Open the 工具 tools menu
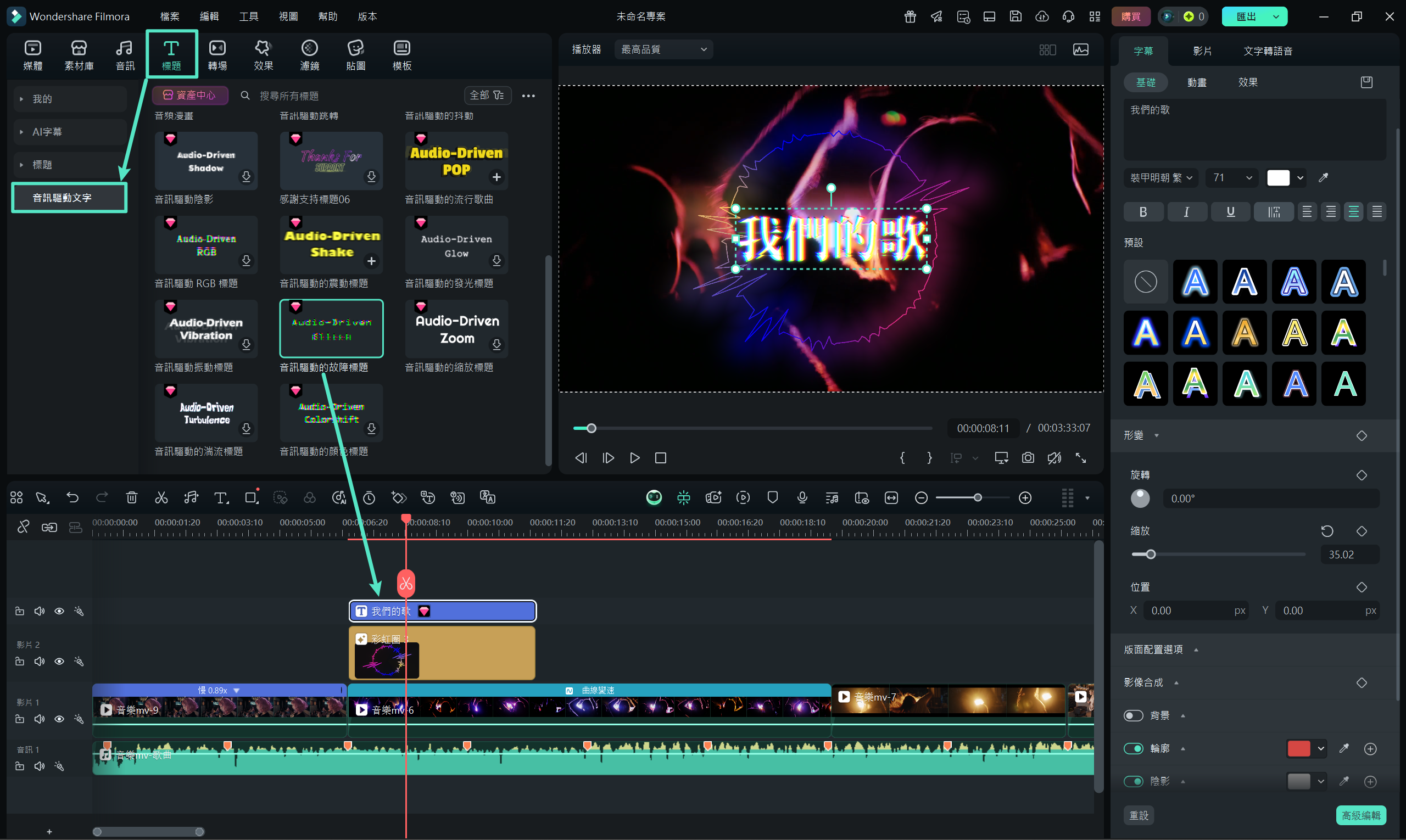 (x=249, y=16)
